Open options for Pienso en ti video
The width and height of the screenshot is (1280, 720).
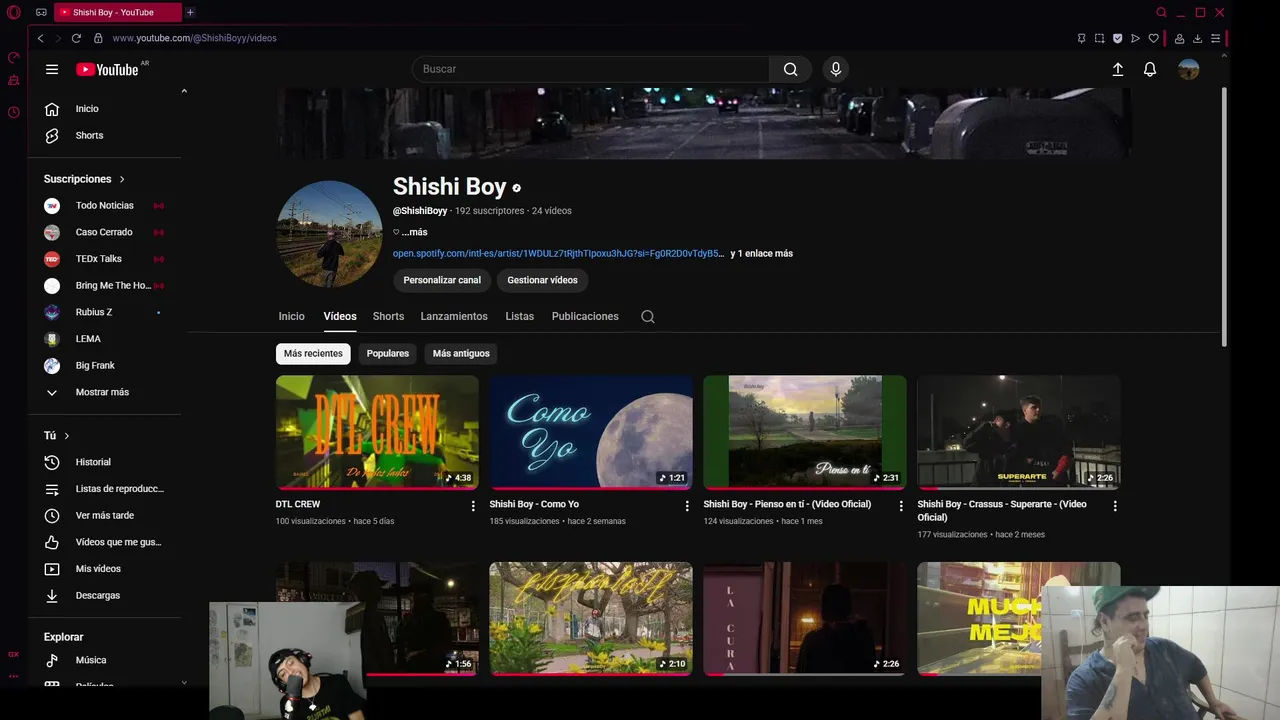pos(901,506)
